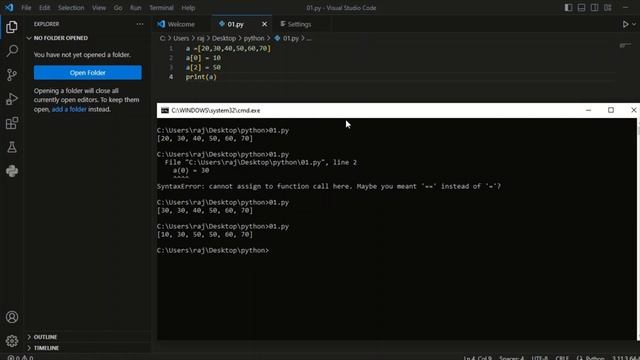640x360 pixels.
Task: Click the add a folder link
Action: point(69,109)
